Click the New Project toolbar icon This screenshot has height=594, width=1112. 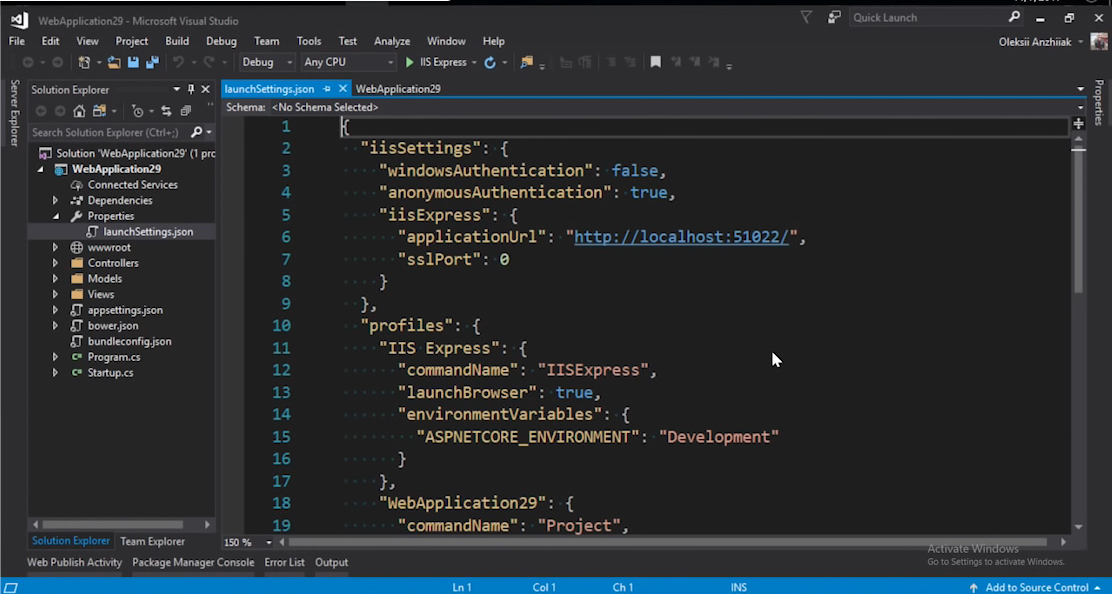pyautogui.click(x=84, y=62)
